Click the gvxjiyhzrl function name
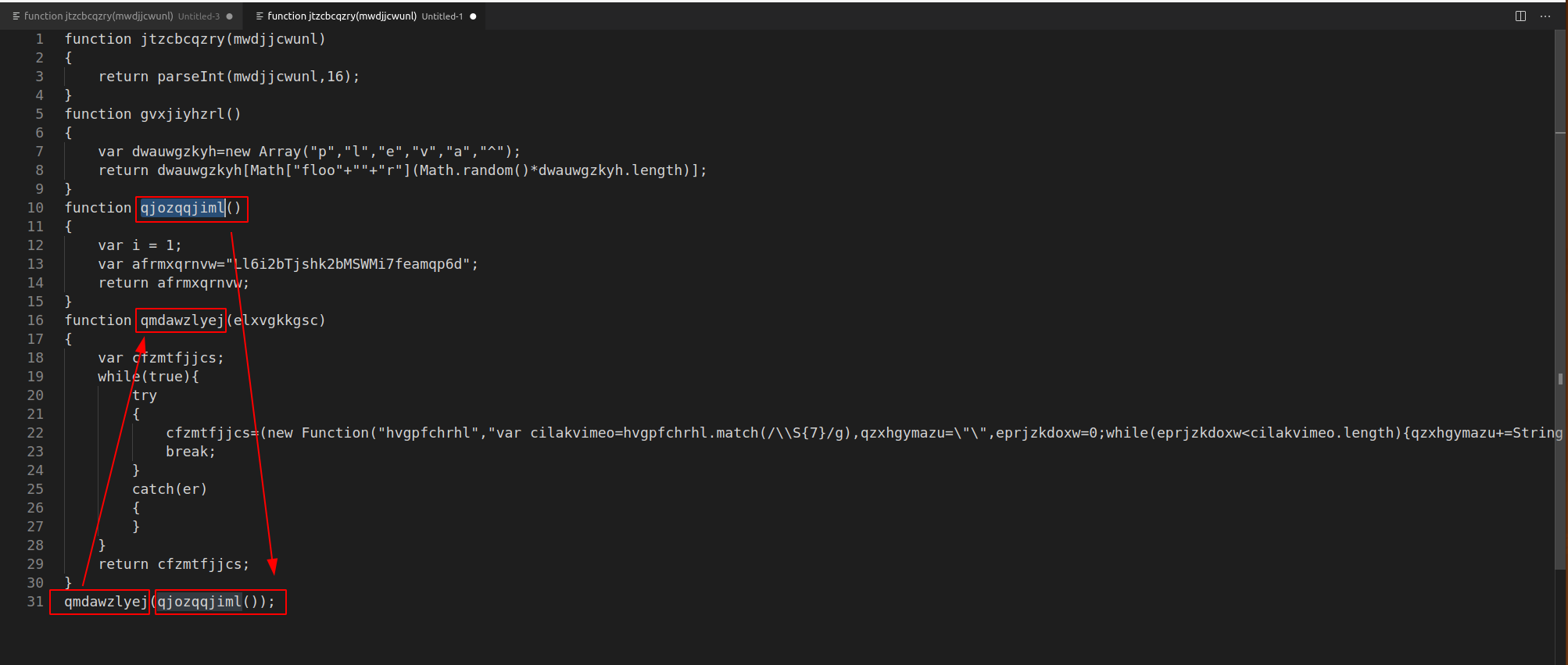 [182, 114]
